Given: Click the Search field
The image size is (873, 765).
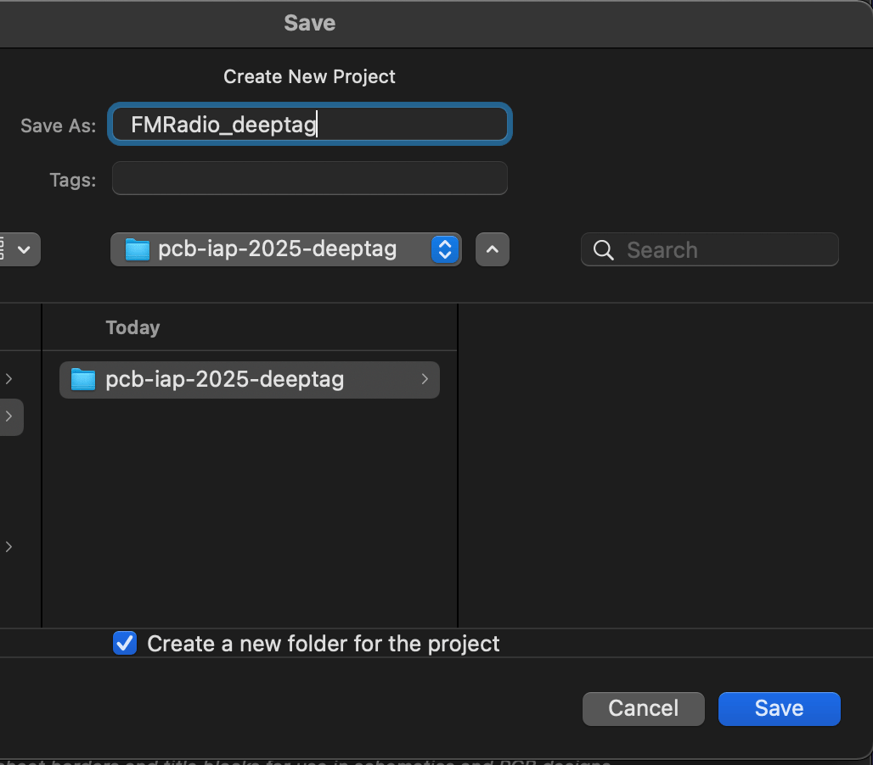Looking at the screenshot, I should 720,250.
